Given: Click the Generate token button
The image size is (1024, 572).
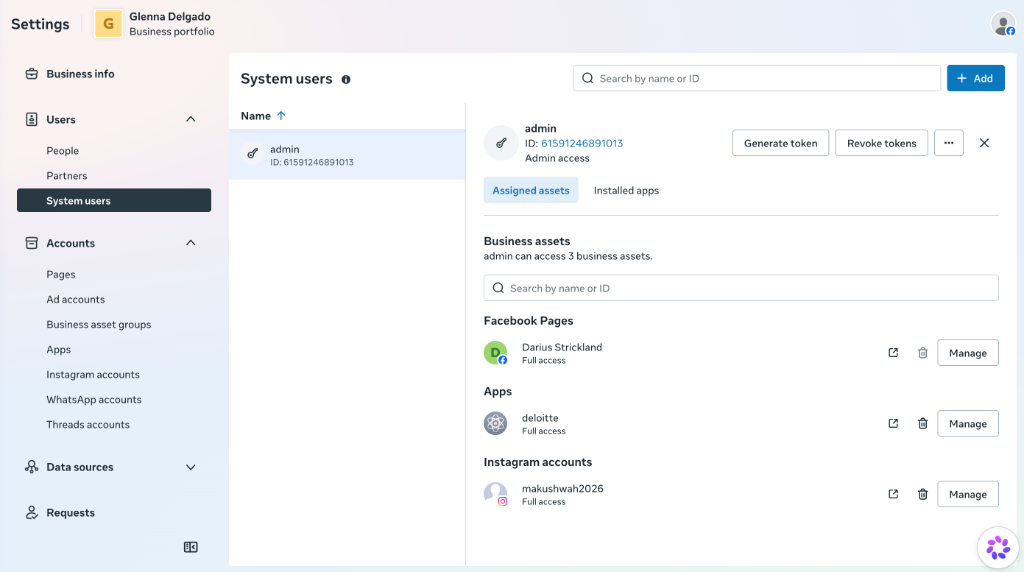Looking at the screenshot, I should click(x=780, y=143).
